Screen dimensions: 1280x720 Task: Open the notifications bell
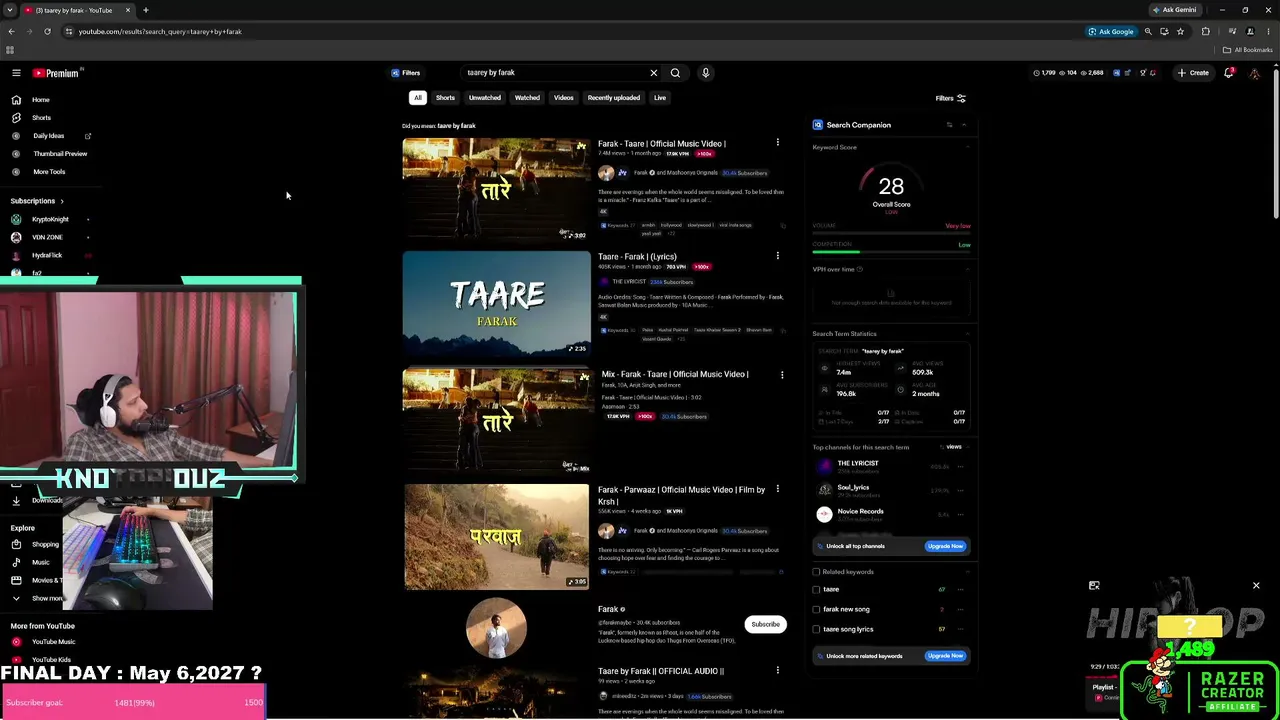pyautogui.click(x=1229, y=73)
